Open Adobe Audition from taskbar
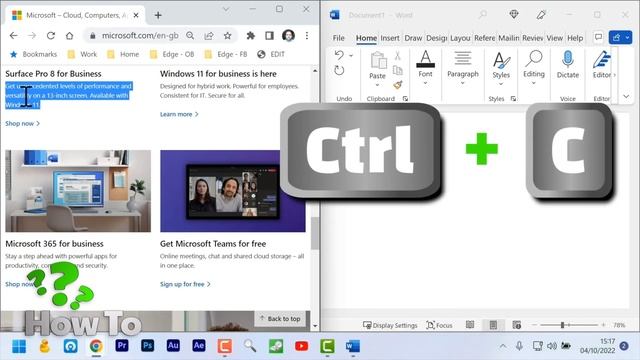Image resolution: width=640 pixels, height=360 pixels. [173, 346]
